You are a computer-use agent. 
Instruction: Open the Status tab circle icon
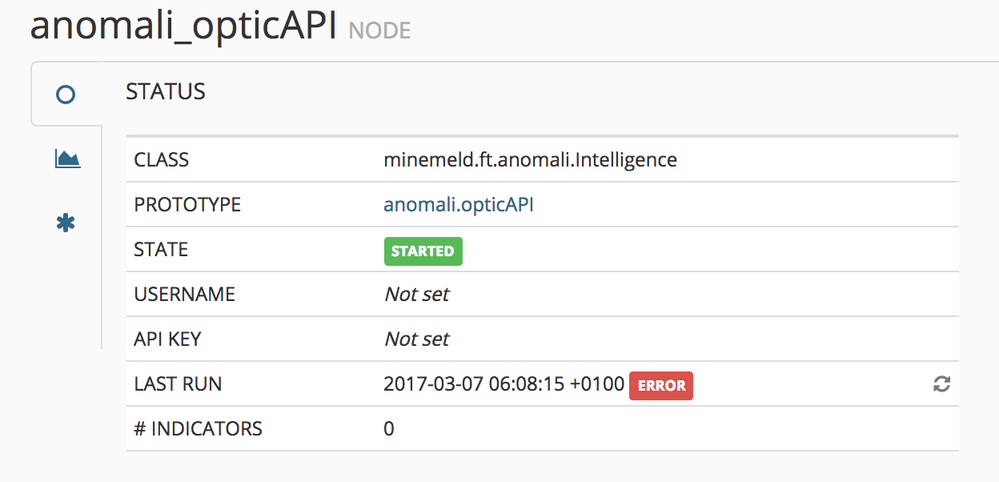point(66,95)
